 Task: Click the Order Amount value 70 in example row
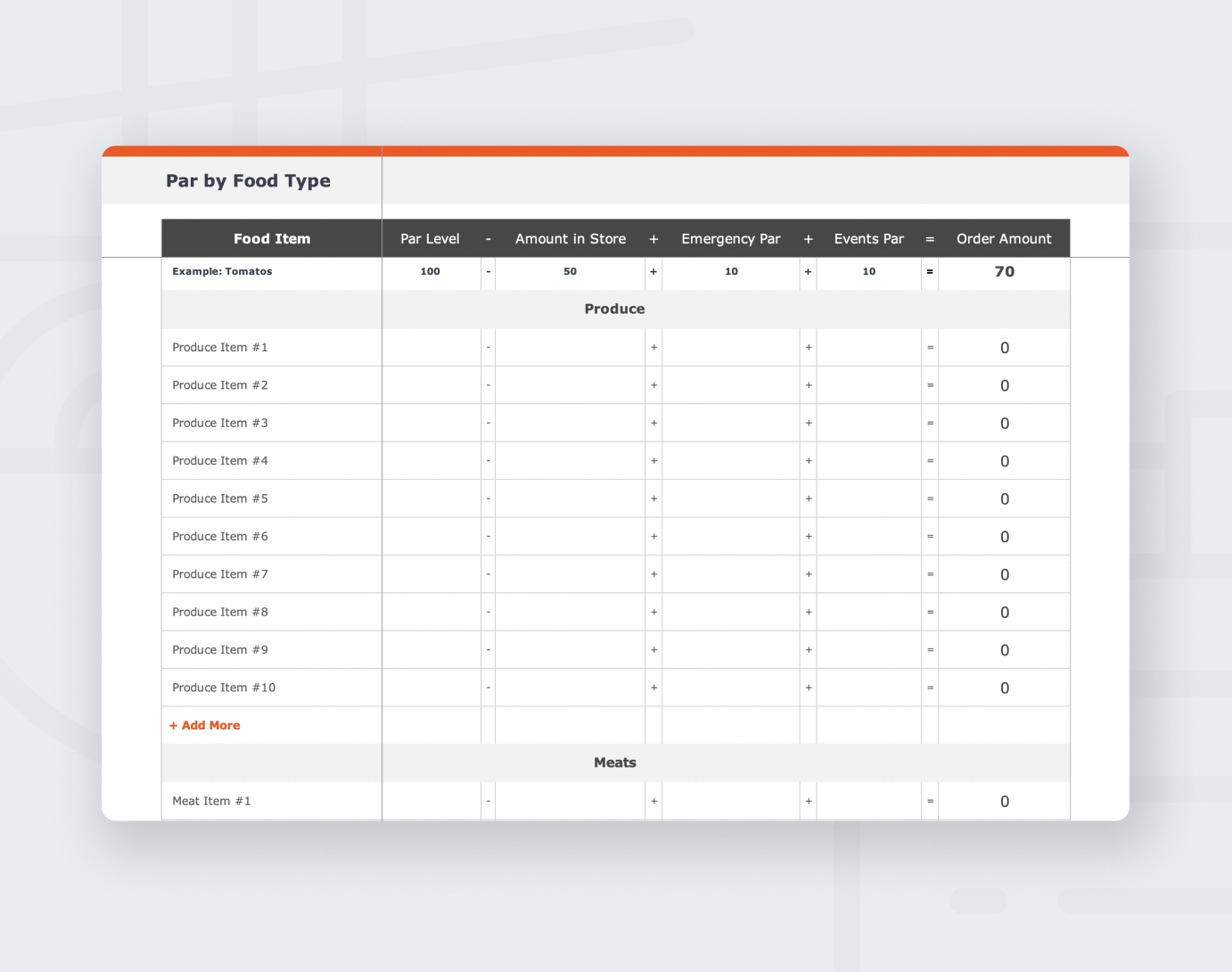point(1003,272)
